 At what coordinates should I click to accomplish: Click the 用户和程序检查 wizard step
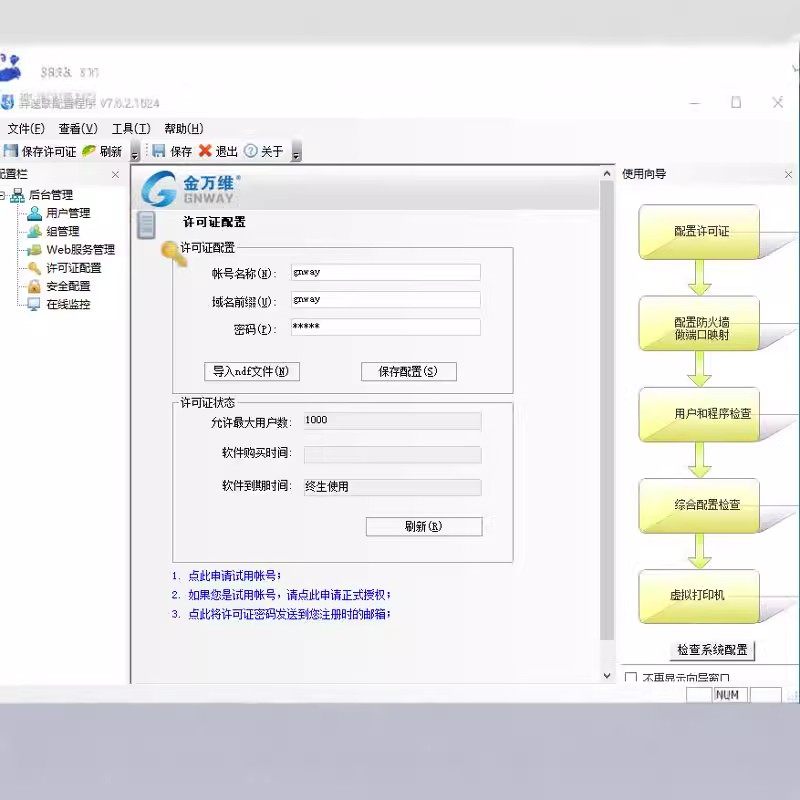(699, 414)
